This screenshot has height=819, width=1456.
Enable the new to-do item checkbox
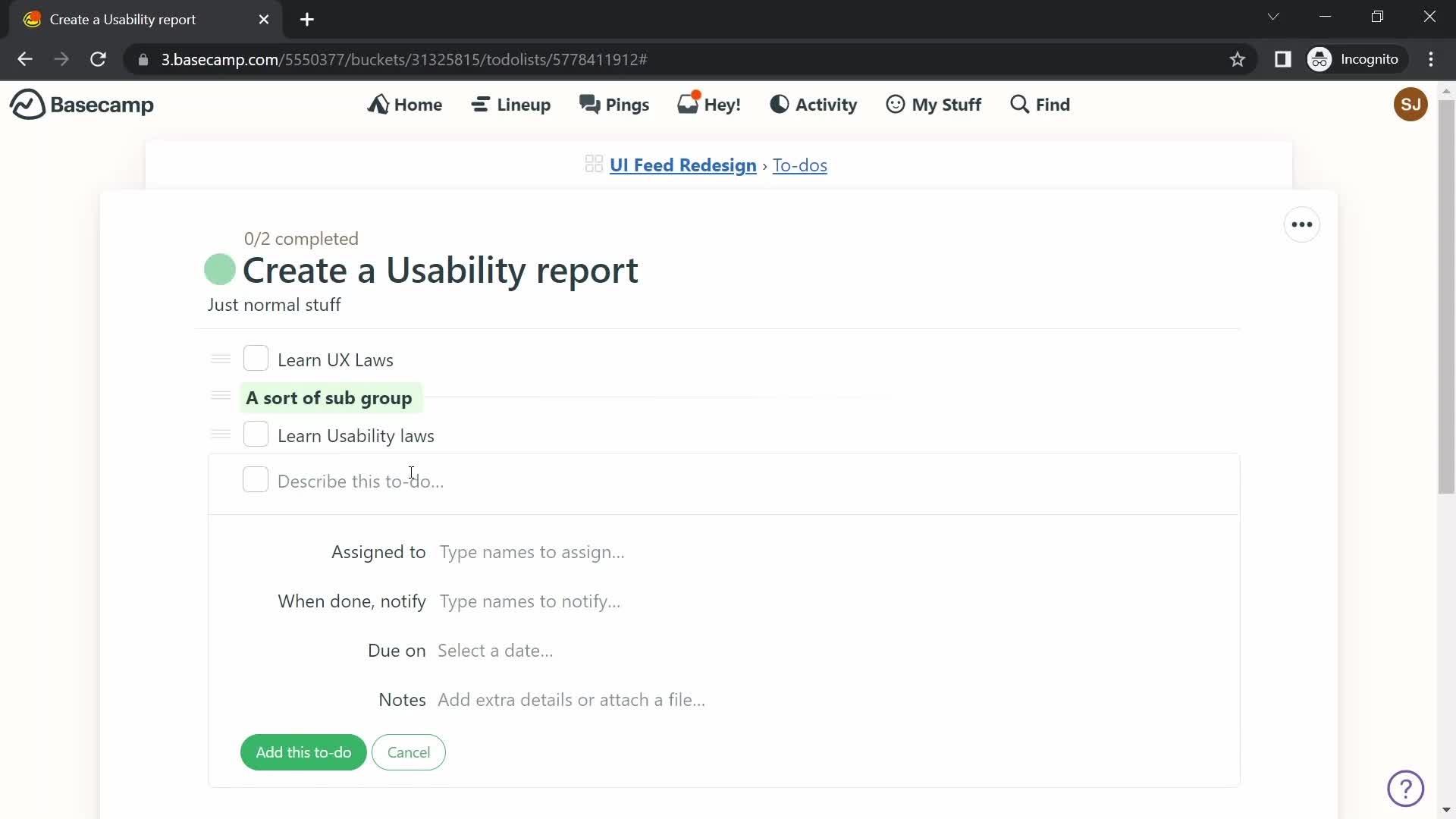pos(256,481)
